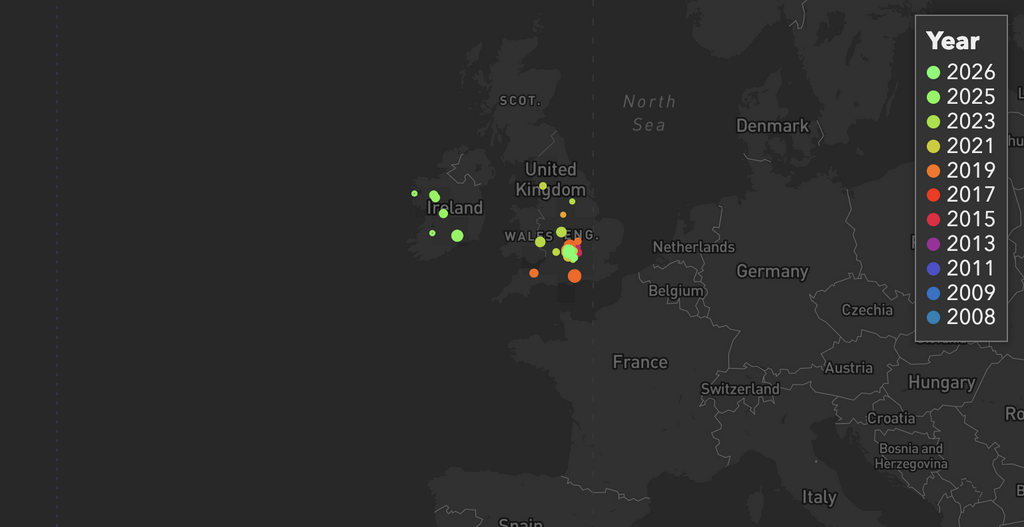Image resolution: width=1024 pixels, height=527 pixels.
Task: Click the Hungary map label
Action: tap(942, 383)
